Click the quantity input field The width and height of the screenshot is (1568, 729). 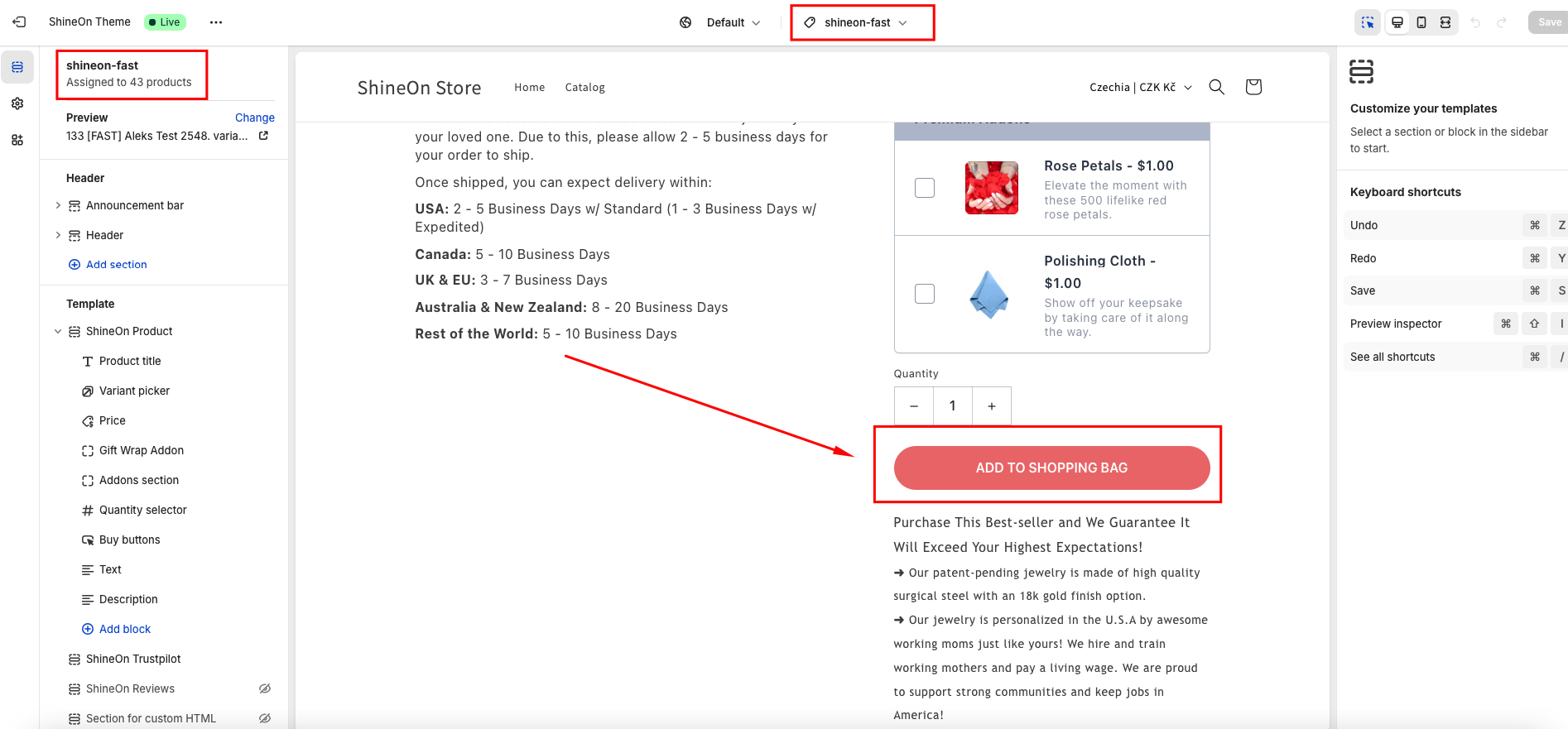(953, 405)
